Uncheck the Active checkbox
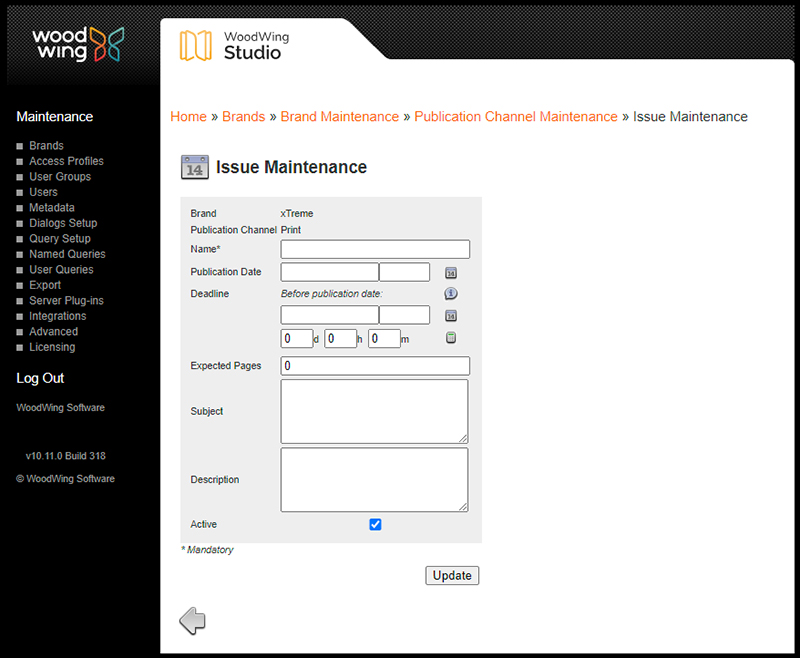The height and width of the screenshot is (658, 800). [375, 524]
